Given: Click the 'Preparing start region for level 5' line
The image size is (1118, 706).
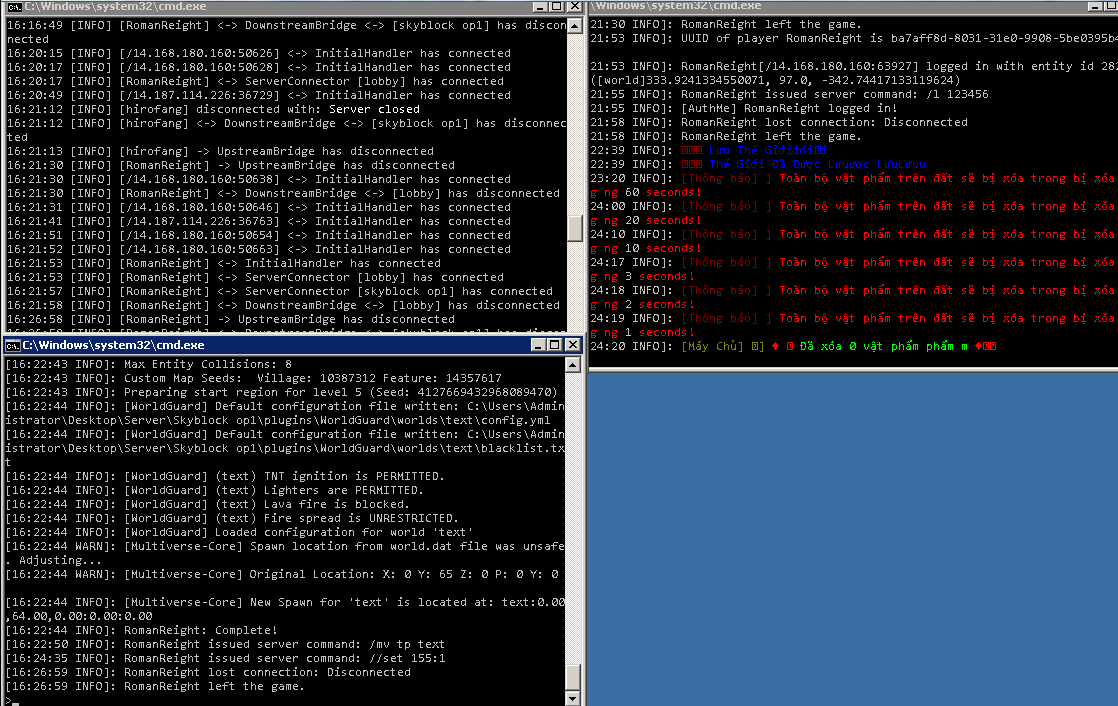Looking at the screenshot, I should tap(282, 392).
